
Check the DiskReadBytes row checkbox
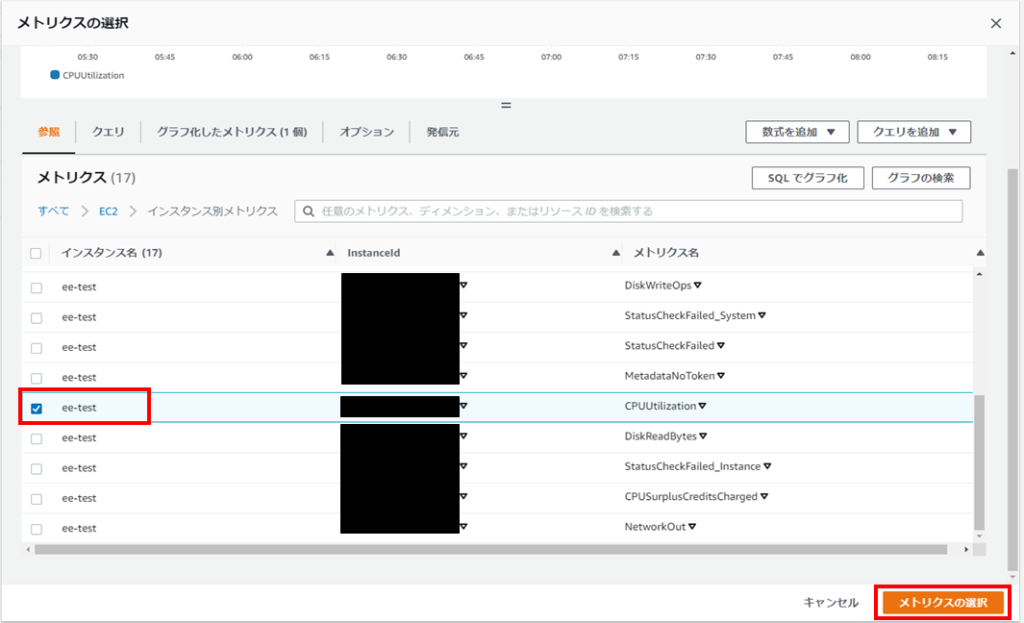tap(37, 439)
